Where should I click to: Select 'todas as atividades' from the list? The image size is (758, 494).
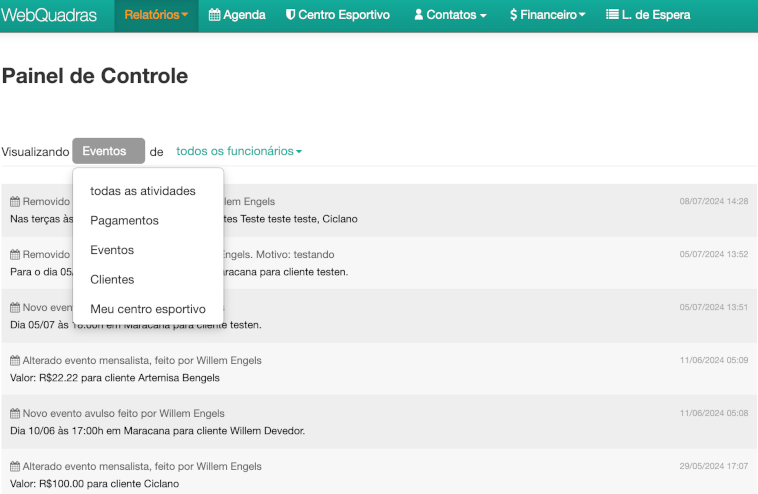point(143,191)
